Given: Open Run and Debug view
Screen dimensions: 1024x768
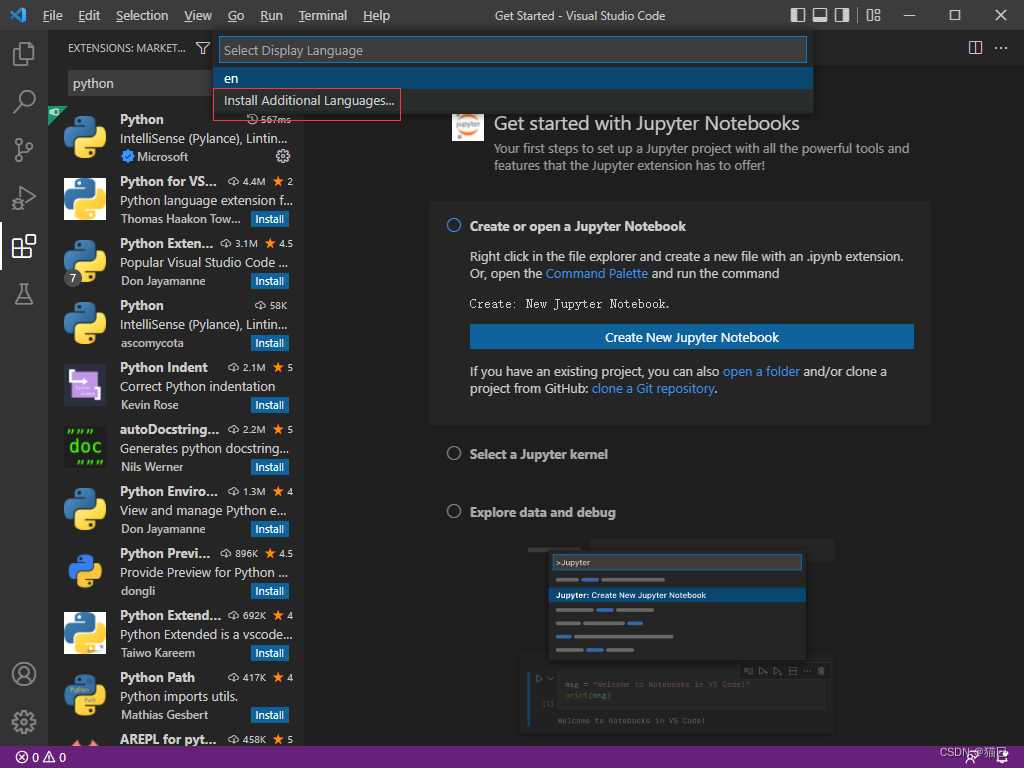Looking at the screenshot, I should 24,198.
